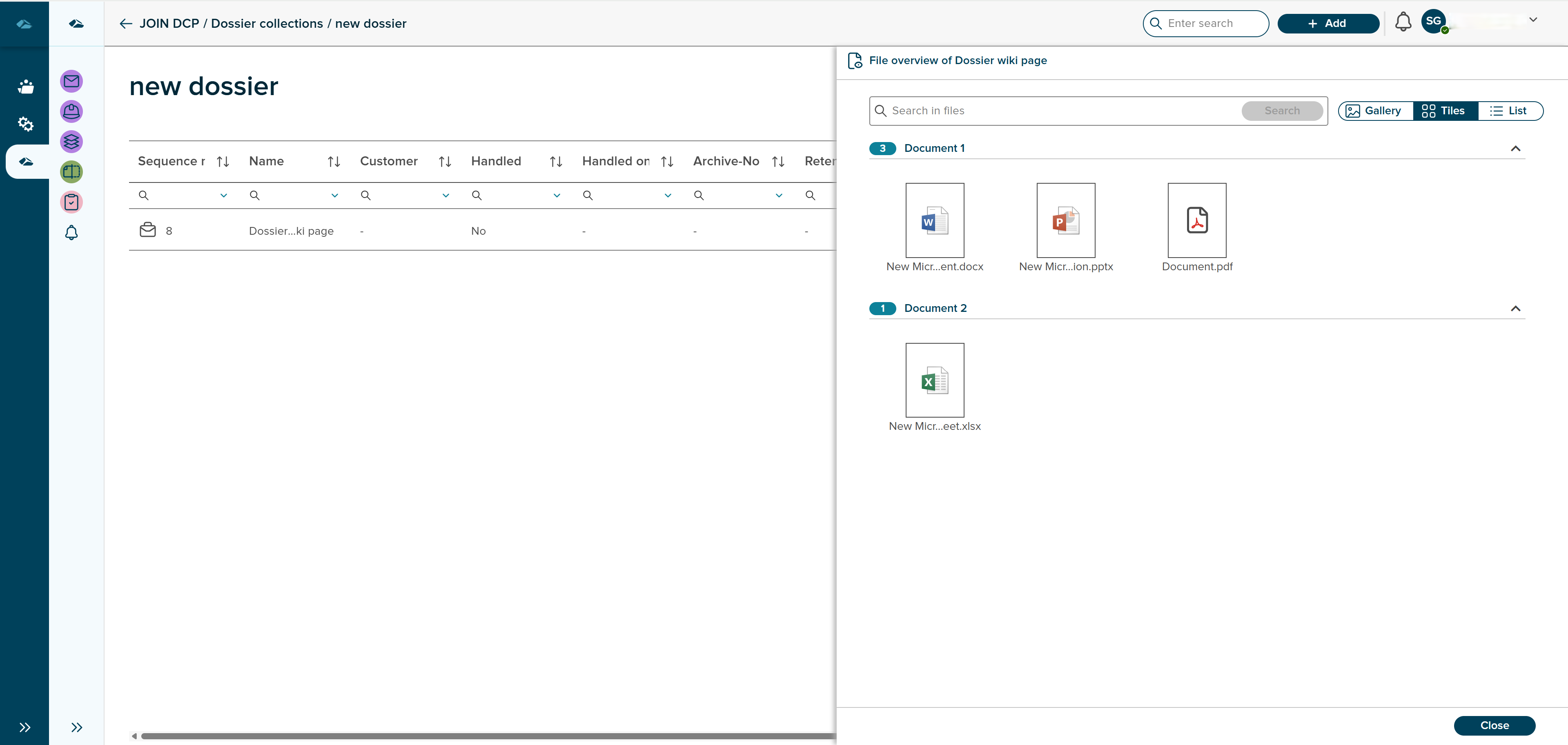Viewport: 1568px width, 745px height.
Task: Open Dossier collections breadcrumb
Action: [267, 24]
